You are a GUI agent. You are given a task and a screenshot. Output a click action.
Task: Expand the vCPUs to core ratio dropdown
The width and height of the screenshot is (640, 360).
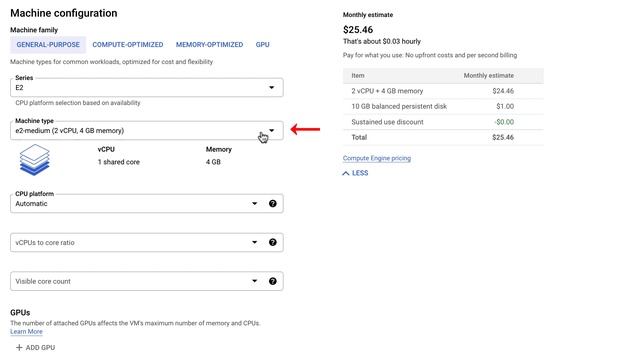[x=147, y=242]
